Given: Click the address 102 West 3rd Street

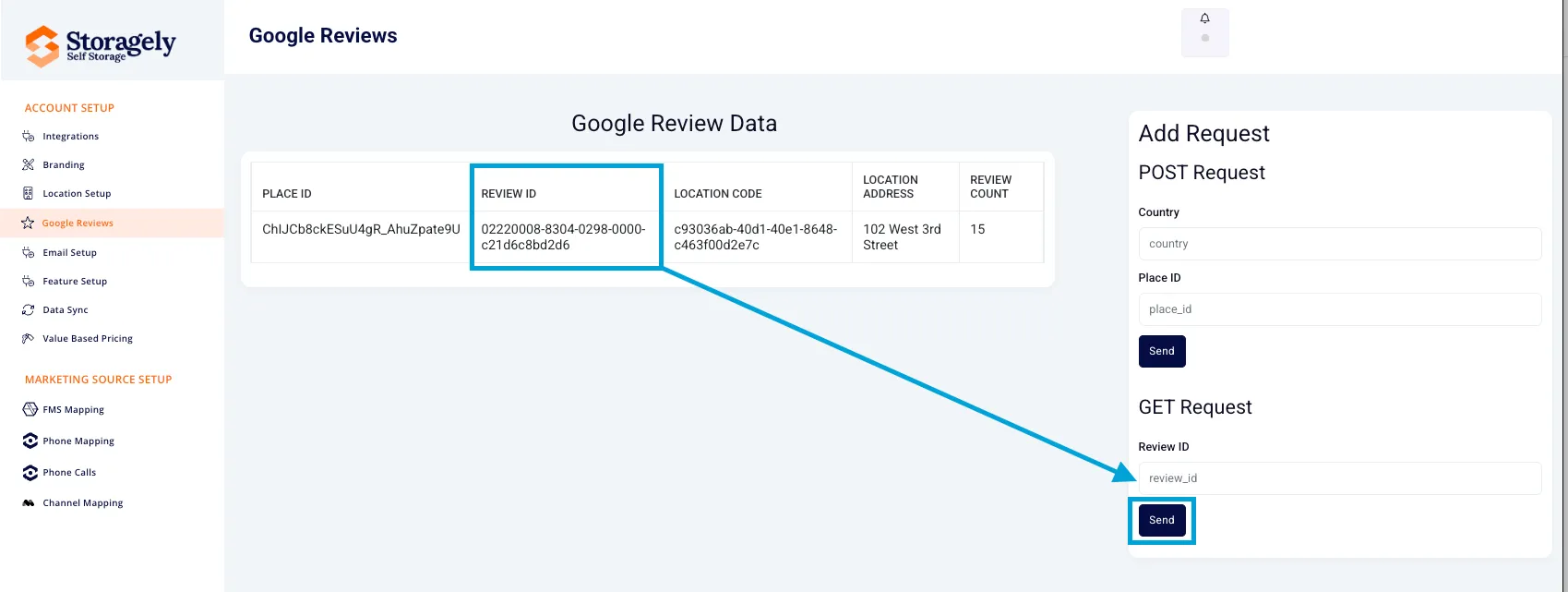Looking at the screenshot, I should [x=902, y=237].
